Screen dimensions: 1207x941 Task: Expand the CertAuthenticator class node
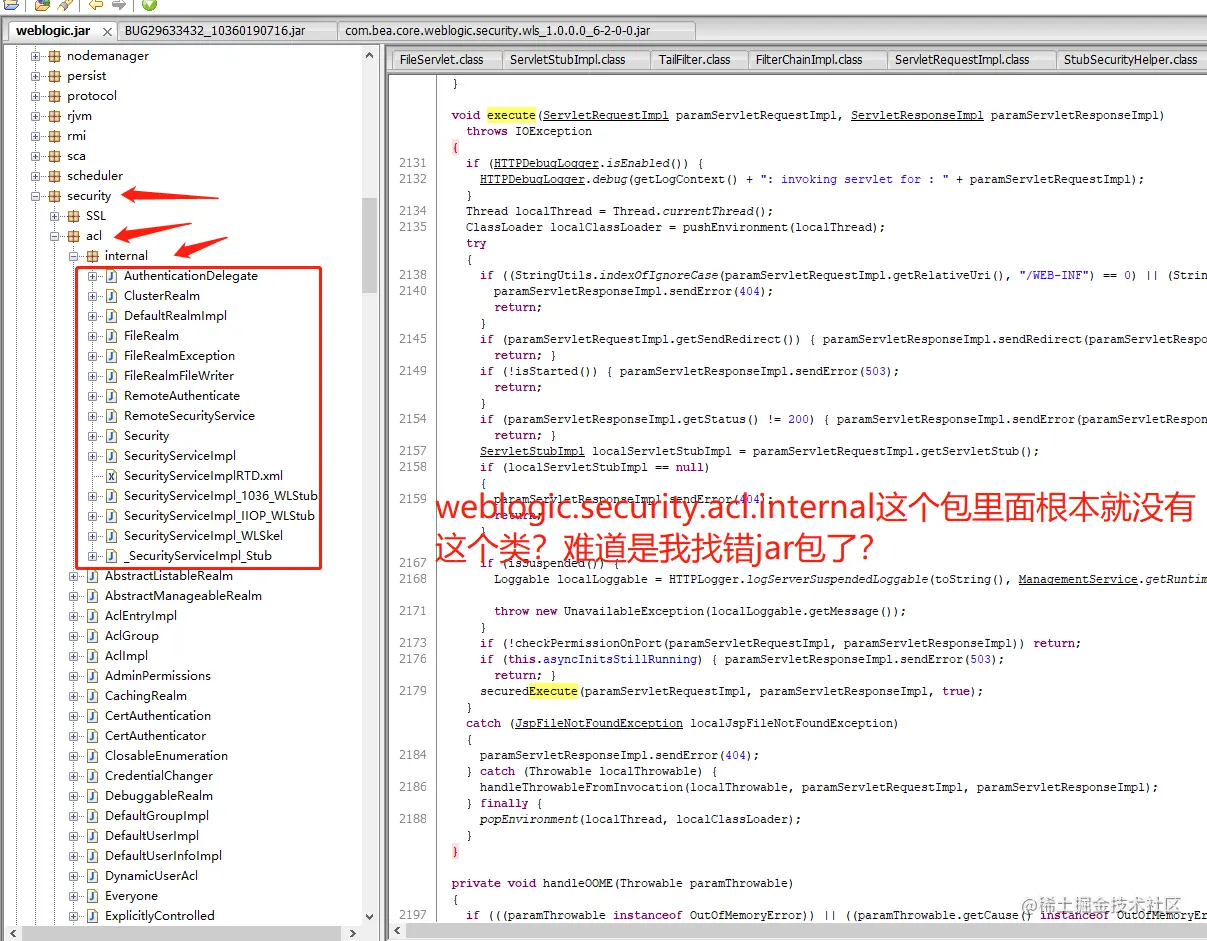[74, 736]
